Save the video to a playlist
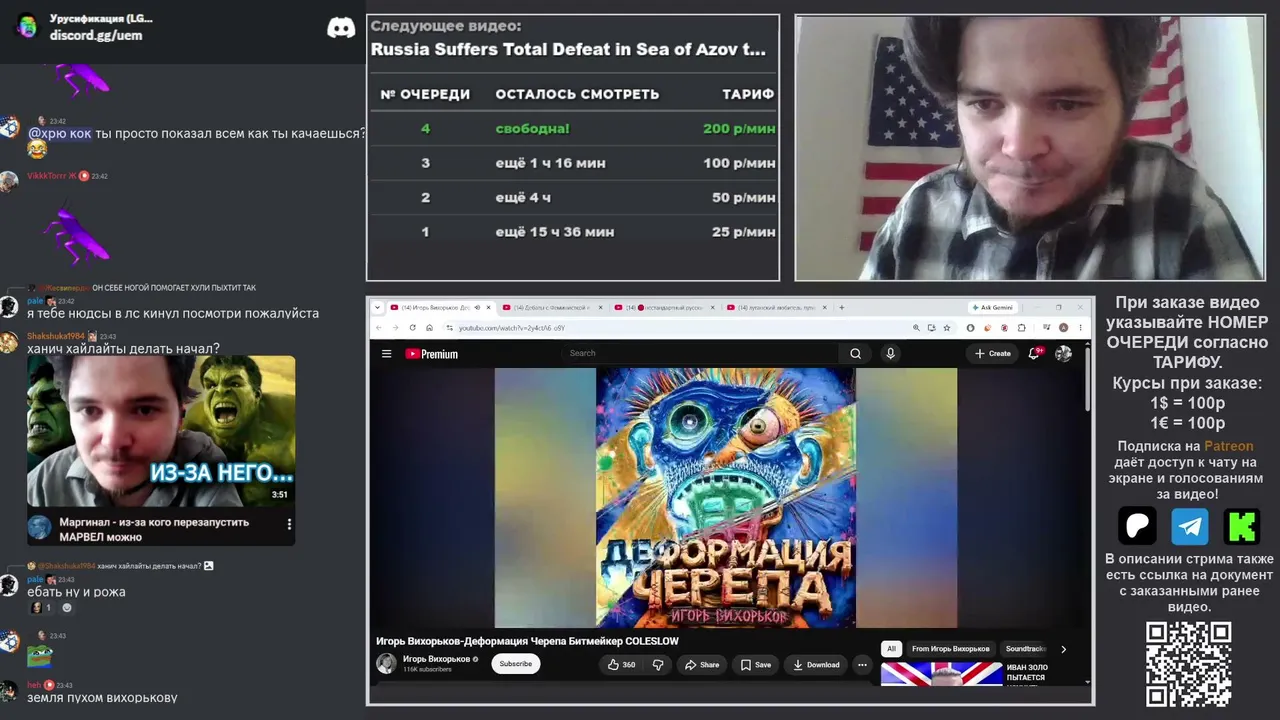 [x=755, y=664]
